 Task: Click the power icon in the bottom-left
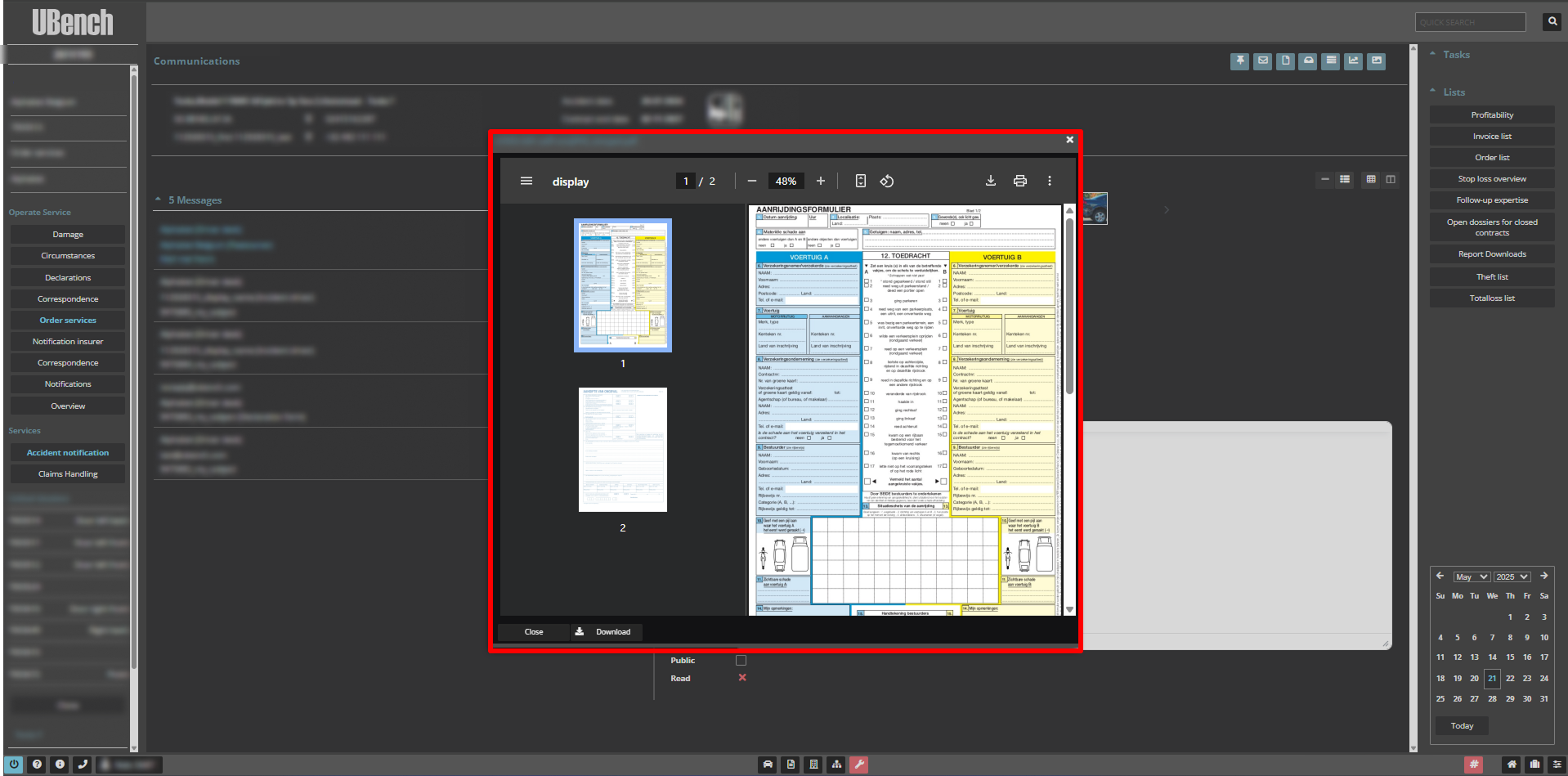14,765
